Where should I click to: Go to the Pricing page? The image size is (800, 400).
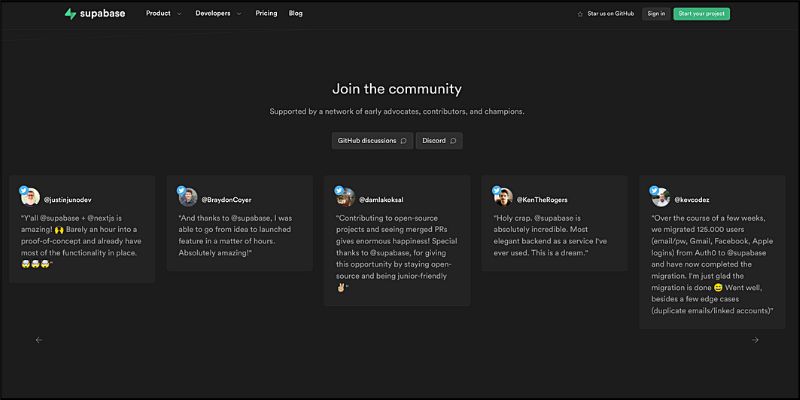pyautogui.click(x=266, y=13)
